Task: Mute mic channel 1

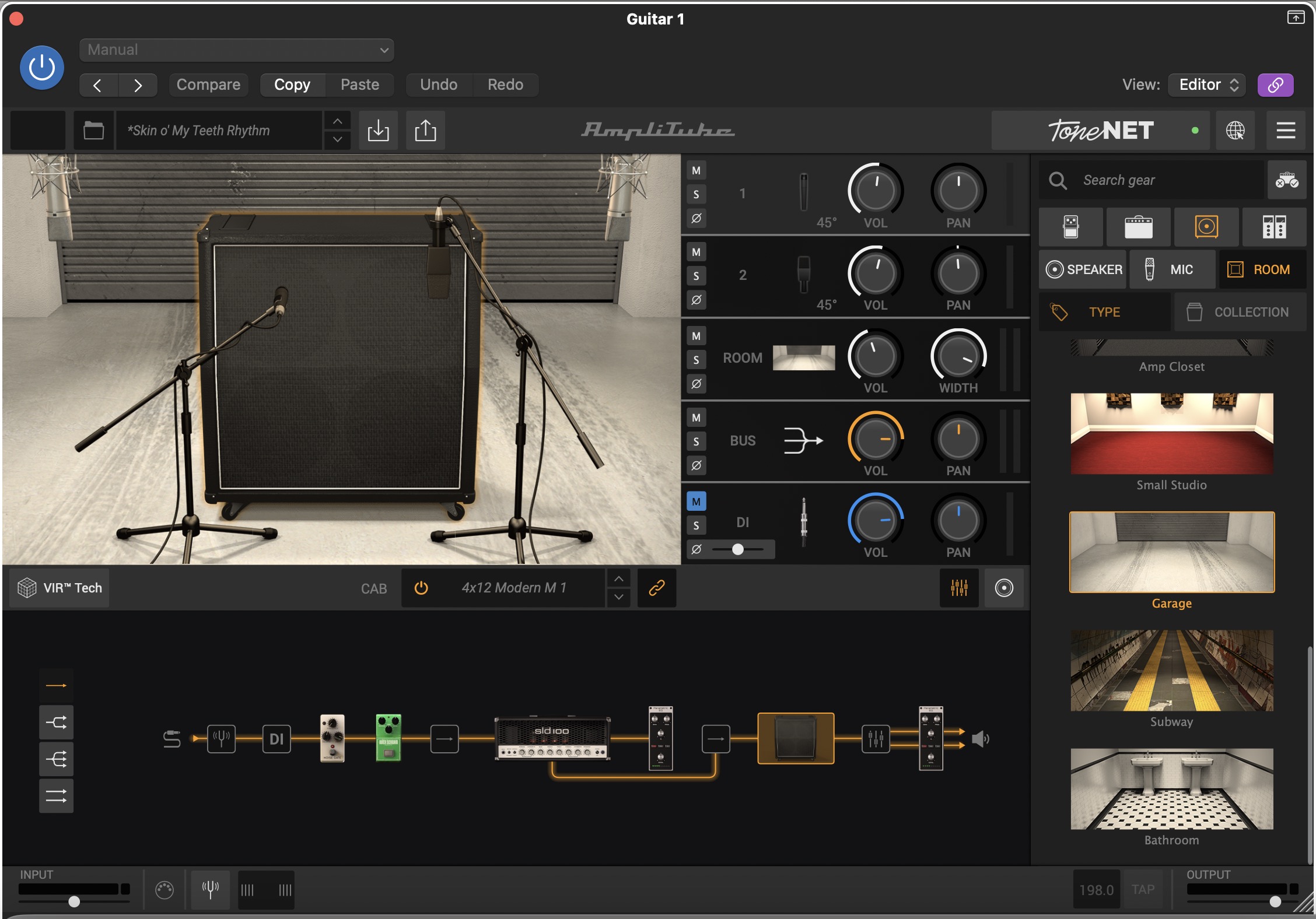Action: tap(696, 171)
